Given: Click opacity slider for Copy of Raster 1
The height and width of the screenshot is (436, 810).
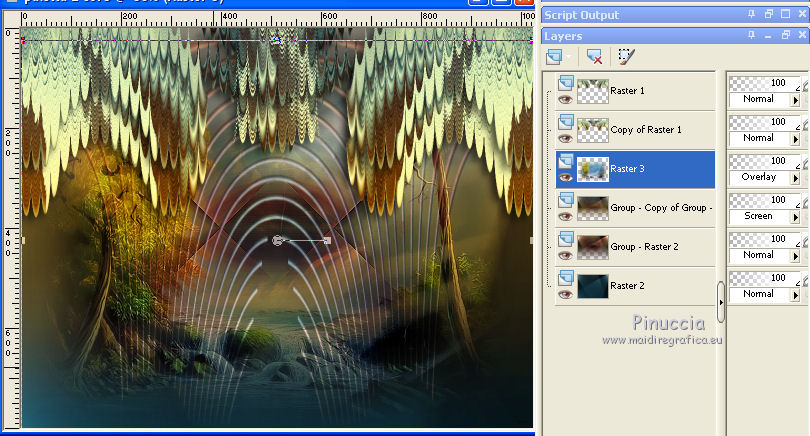Looking at the screenshot, I should 765,122.
